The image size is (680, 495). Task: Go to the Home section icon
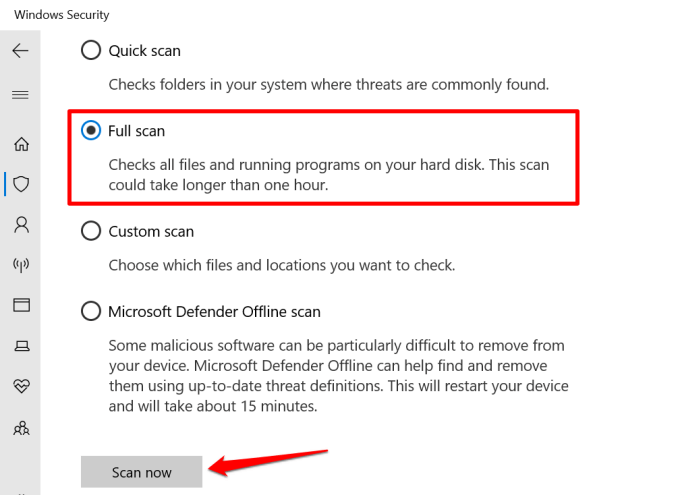[x=20, y=144]
